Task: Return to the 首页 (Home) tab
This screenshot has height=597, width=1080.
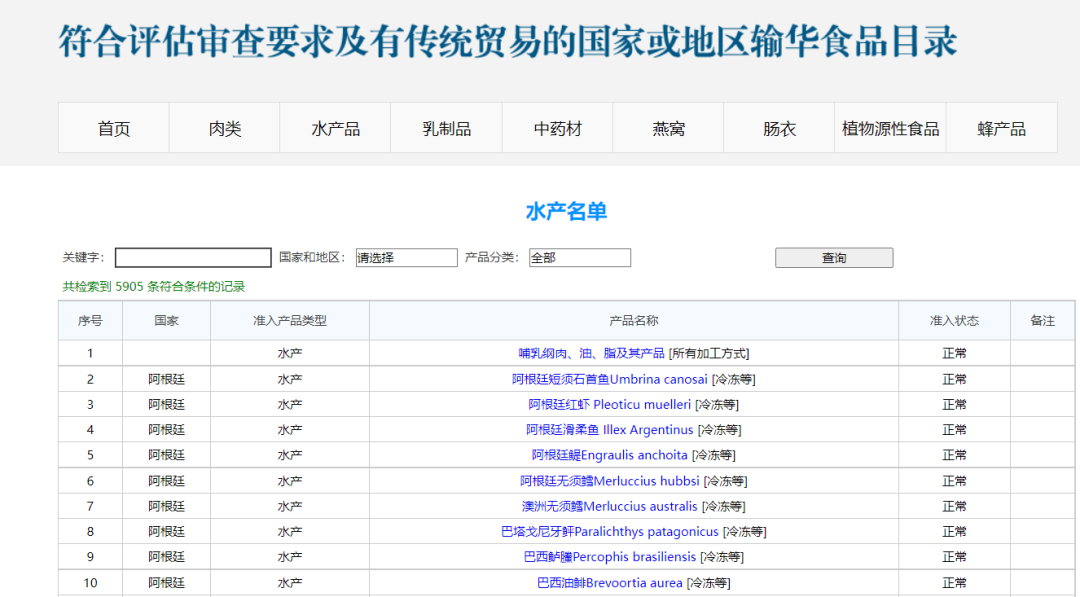Action: [x=112, y=126]
